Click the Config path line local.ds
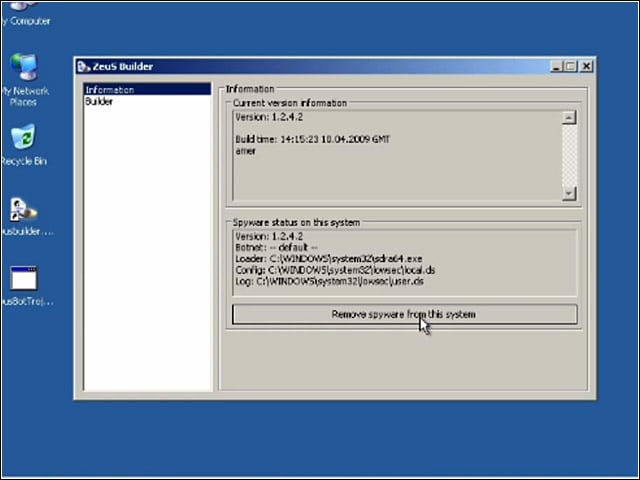 (x=336, y=270)
